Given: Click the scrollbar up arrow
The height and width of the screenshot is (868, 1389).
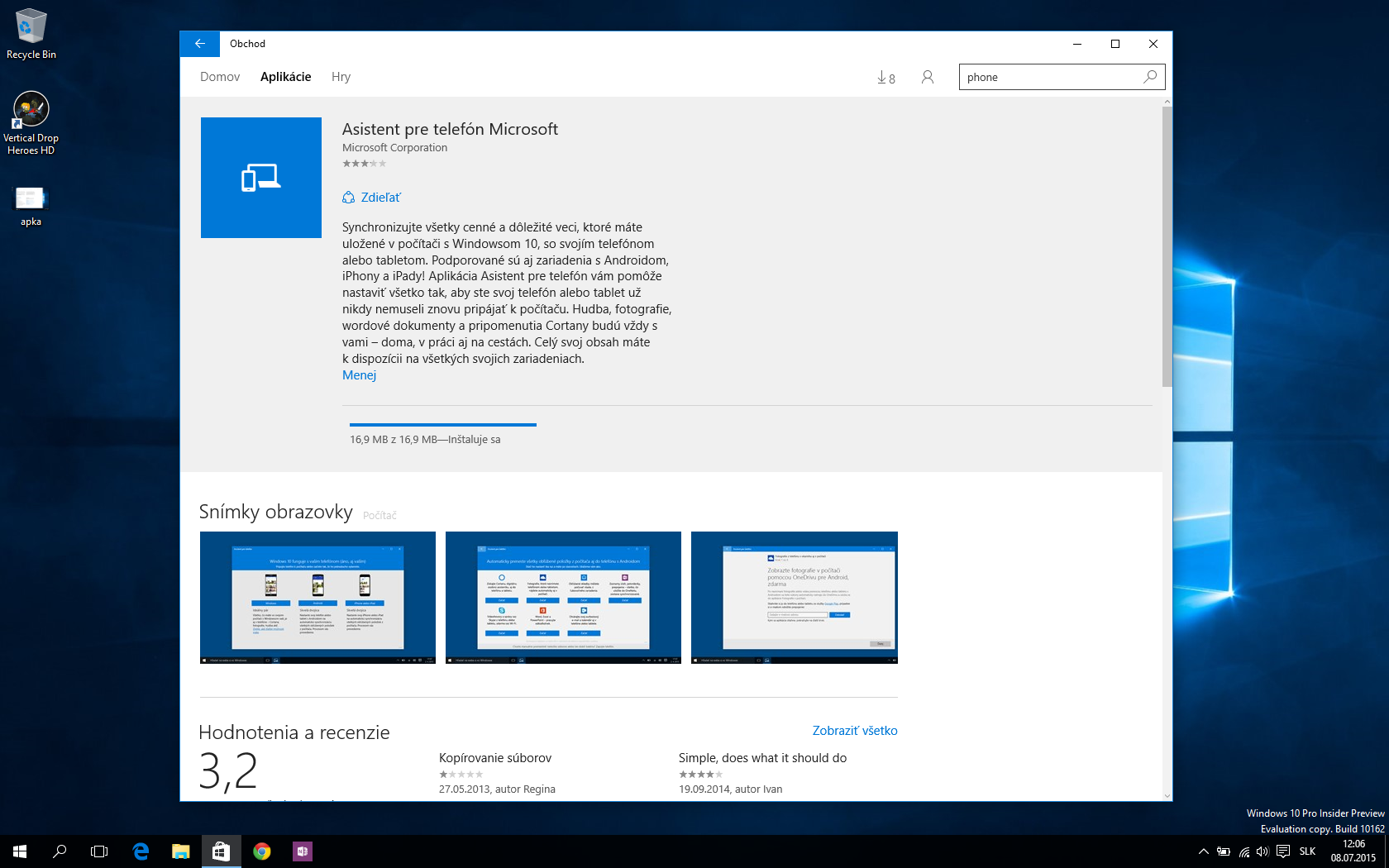Looking at the screenshot, I should click(x=1167, y=102).
